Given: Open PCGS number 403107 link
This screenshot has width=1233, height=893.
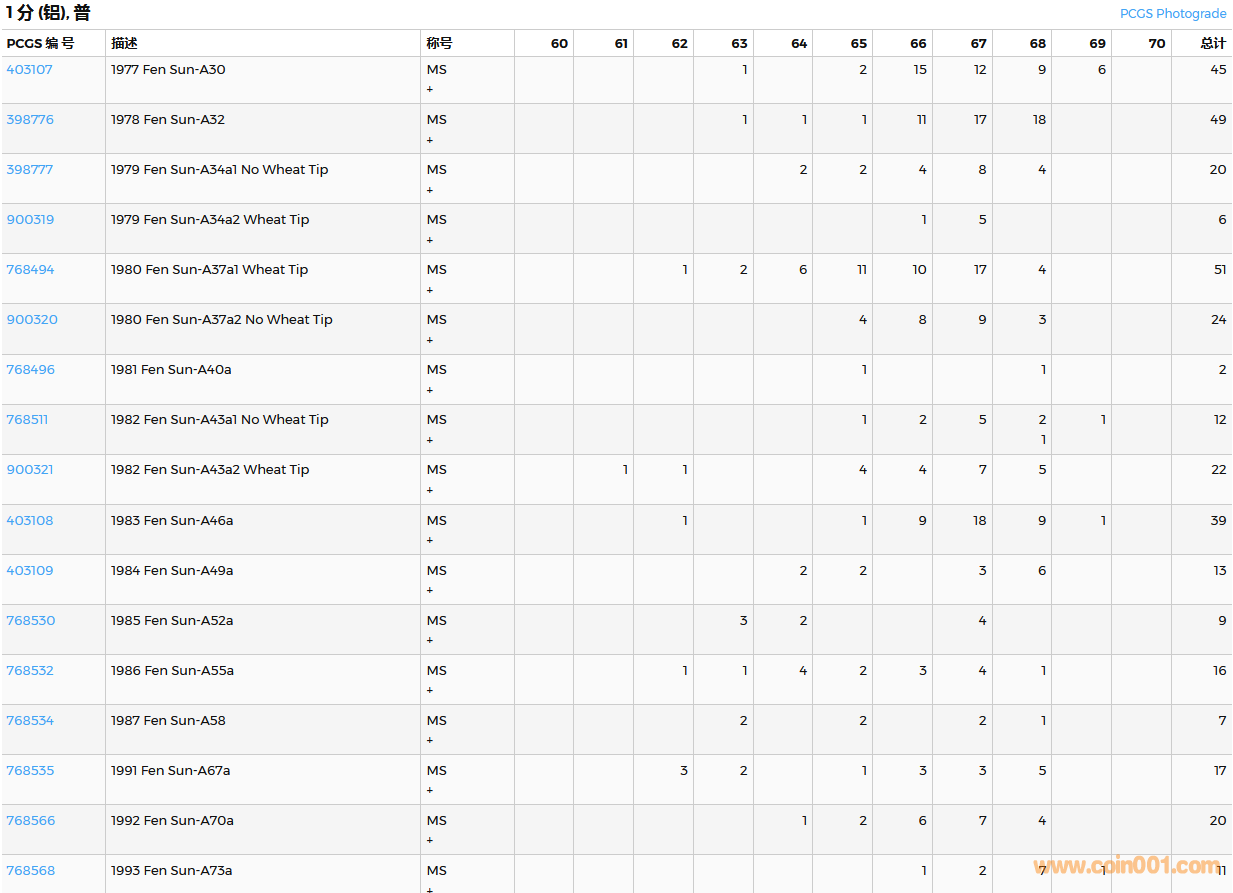Looking at the screenshot, I should (30, 70).
